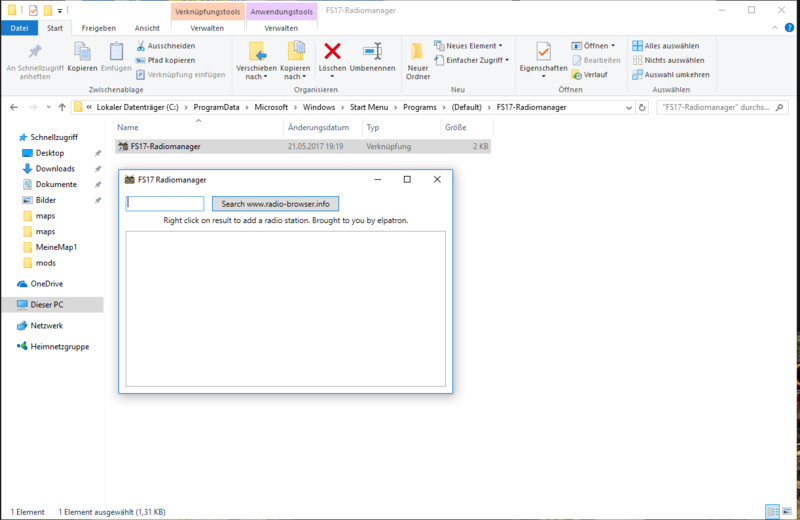Expand the Öffnen dropdown arrow
The height and width of the screenshot is (520, 800).
(614, 46)
